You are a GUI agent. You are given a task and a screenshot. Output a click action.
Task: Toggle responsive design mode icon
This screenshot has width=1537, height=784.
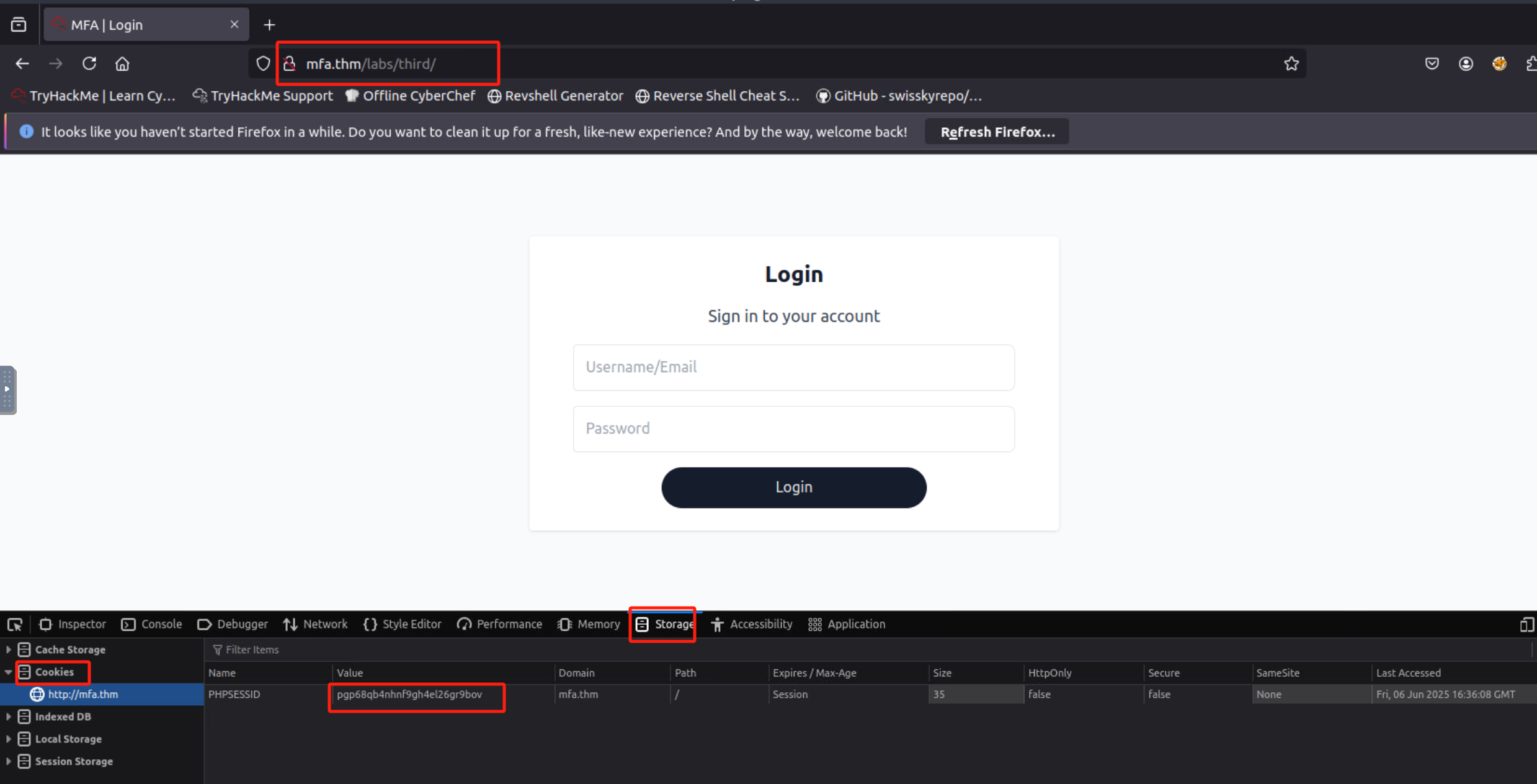coord(1526,624)
